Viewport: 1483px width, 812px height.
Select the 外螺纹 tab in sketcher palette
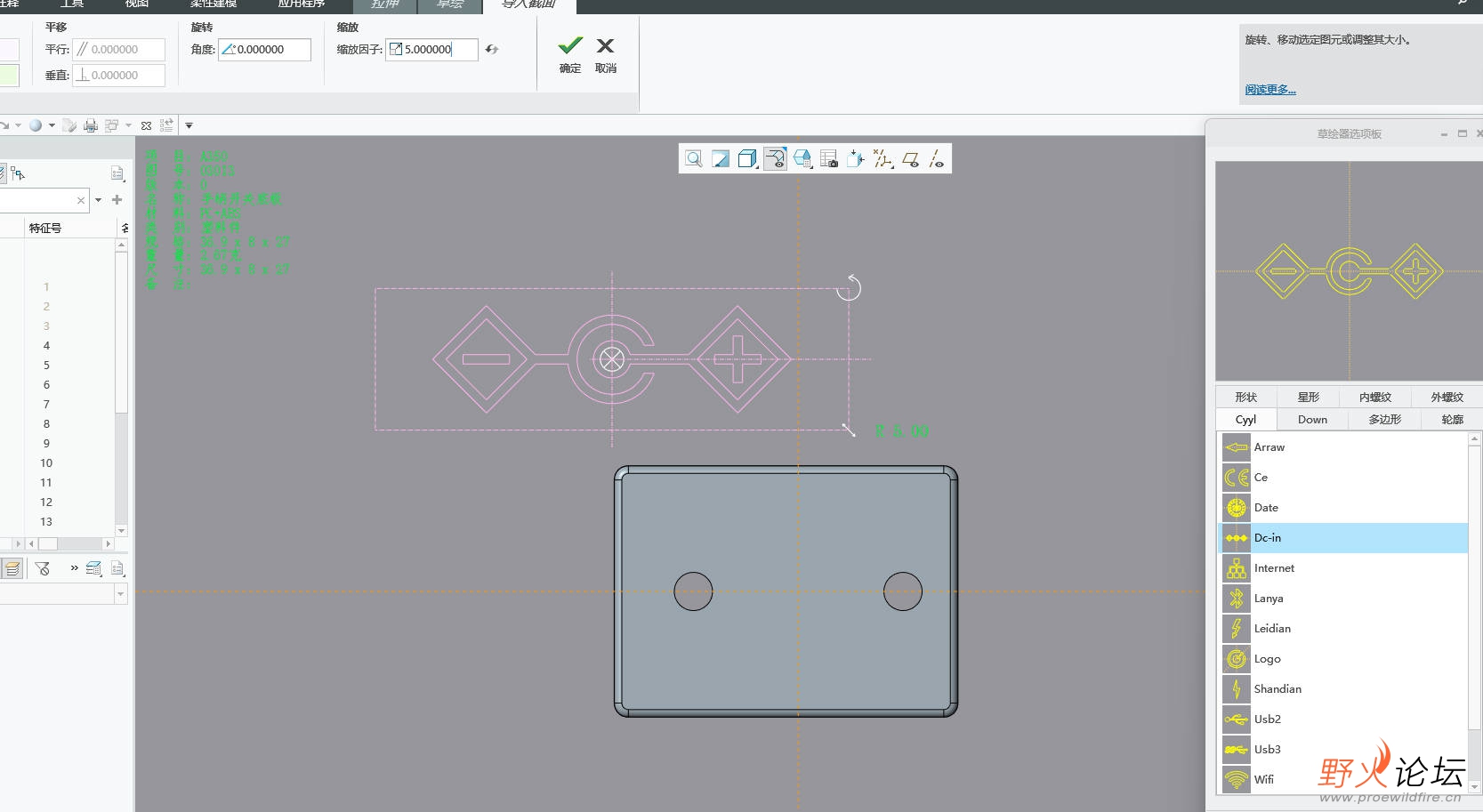(x=1447, y=398)
